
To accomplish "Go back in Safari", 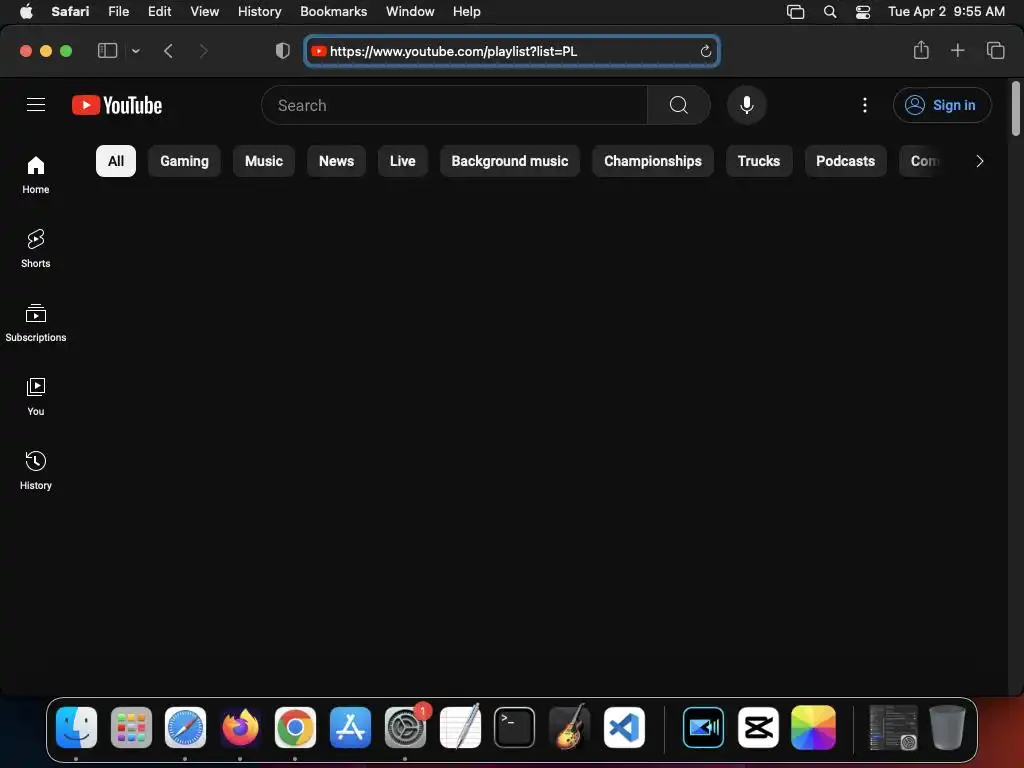I will click(x=168, y=51).
